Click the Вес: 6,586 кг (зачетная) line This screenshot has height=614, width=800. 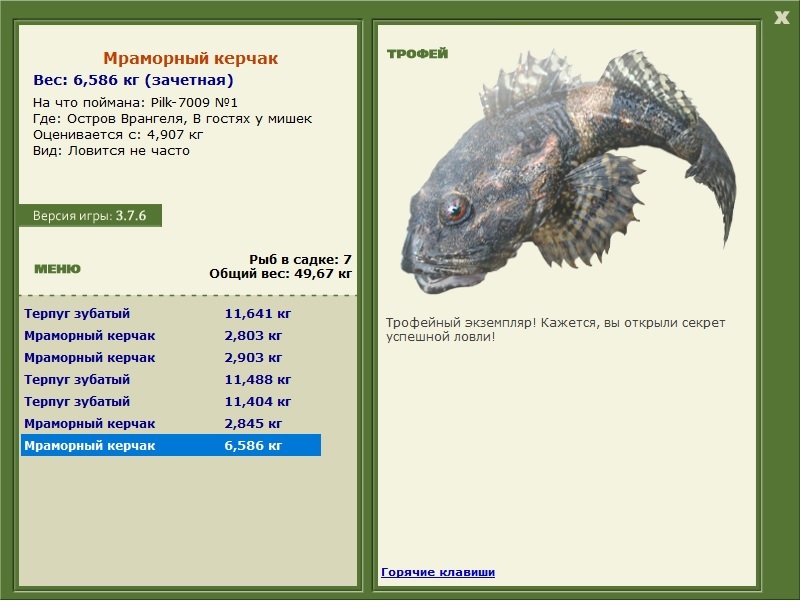(x=133, y=80)
